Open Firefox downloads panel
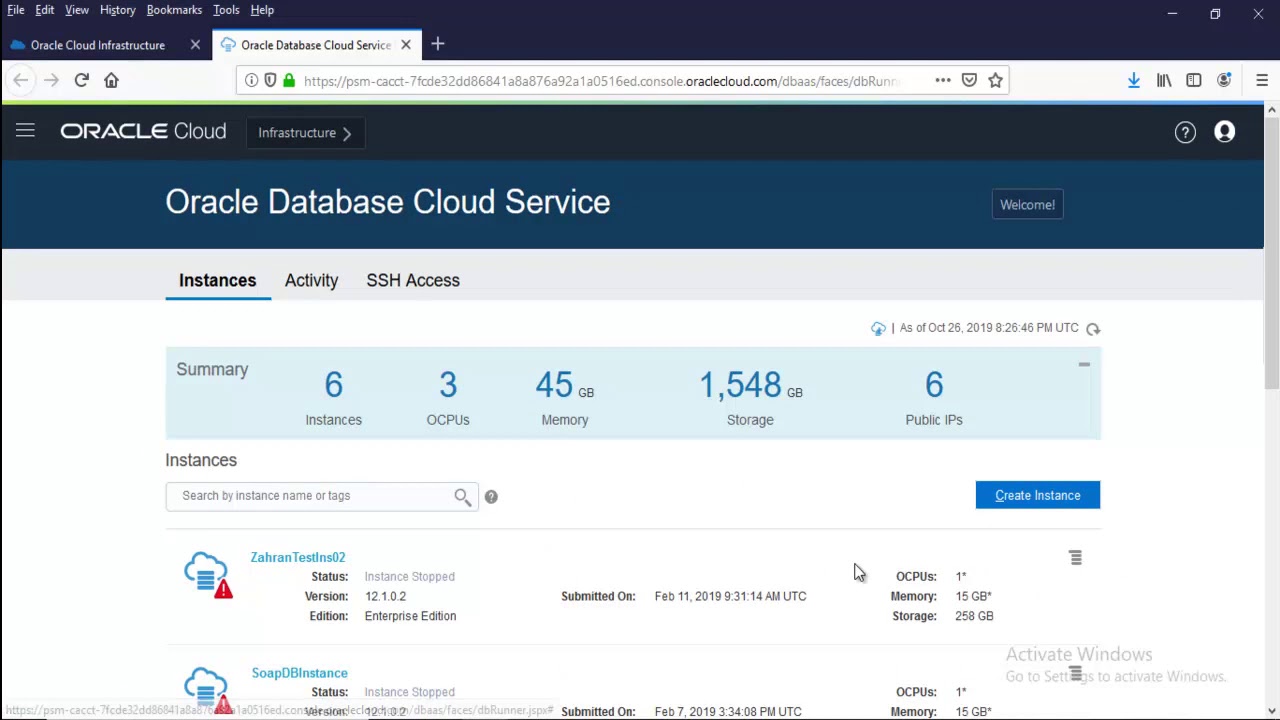1280x720 pixels. pos(1134,80)
